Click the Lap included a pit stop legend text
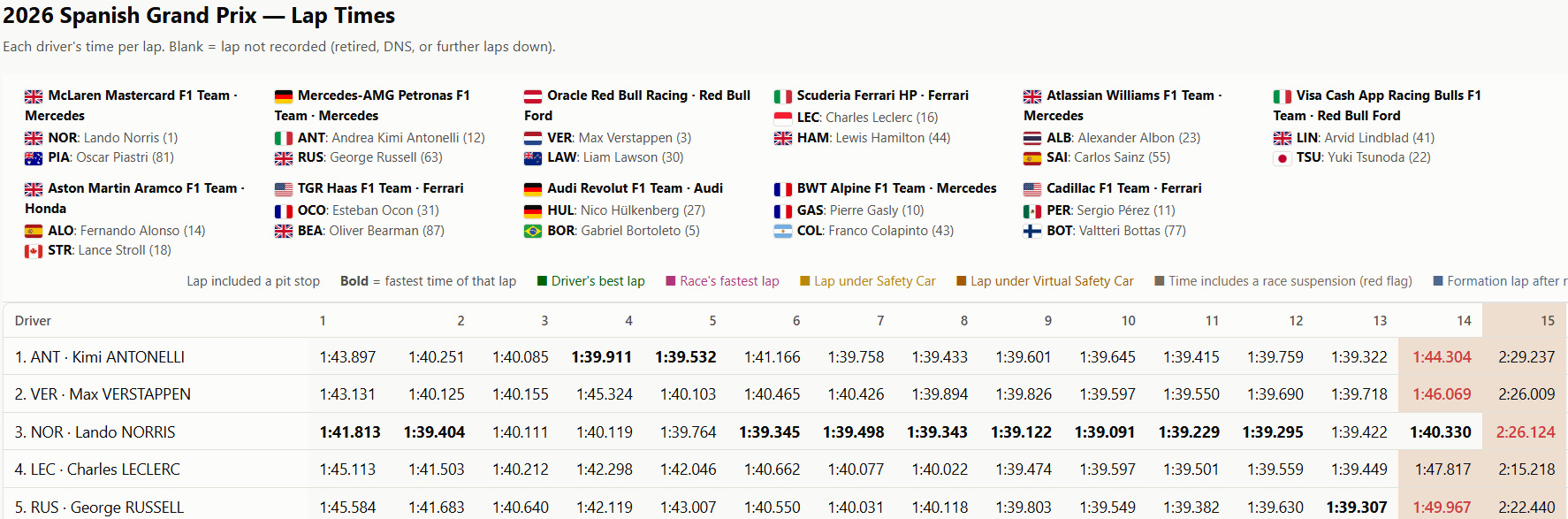Screen dimensions: 1568x519 (253, 281)
